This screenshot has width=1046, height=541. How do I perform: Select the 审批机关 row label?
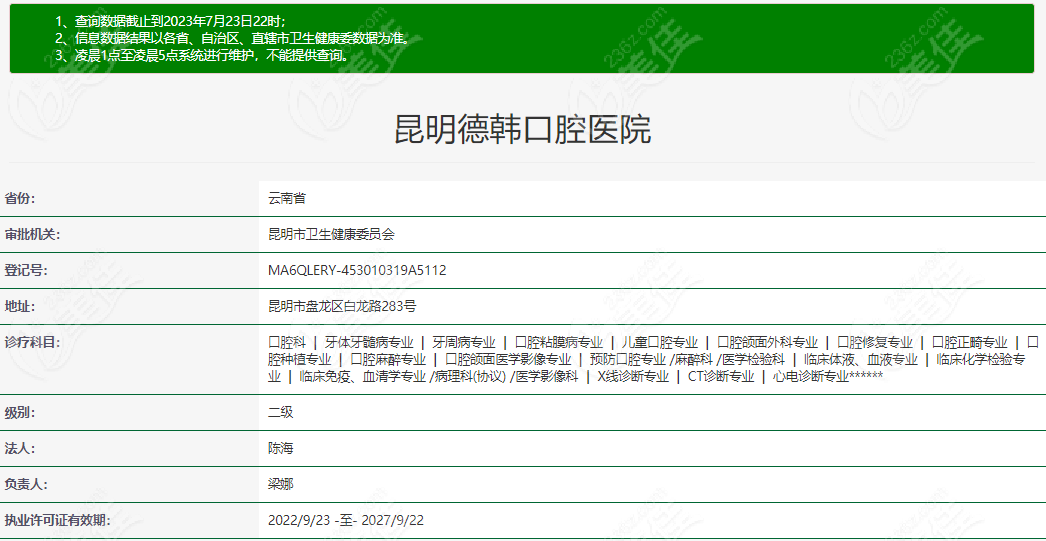(33, 234)
